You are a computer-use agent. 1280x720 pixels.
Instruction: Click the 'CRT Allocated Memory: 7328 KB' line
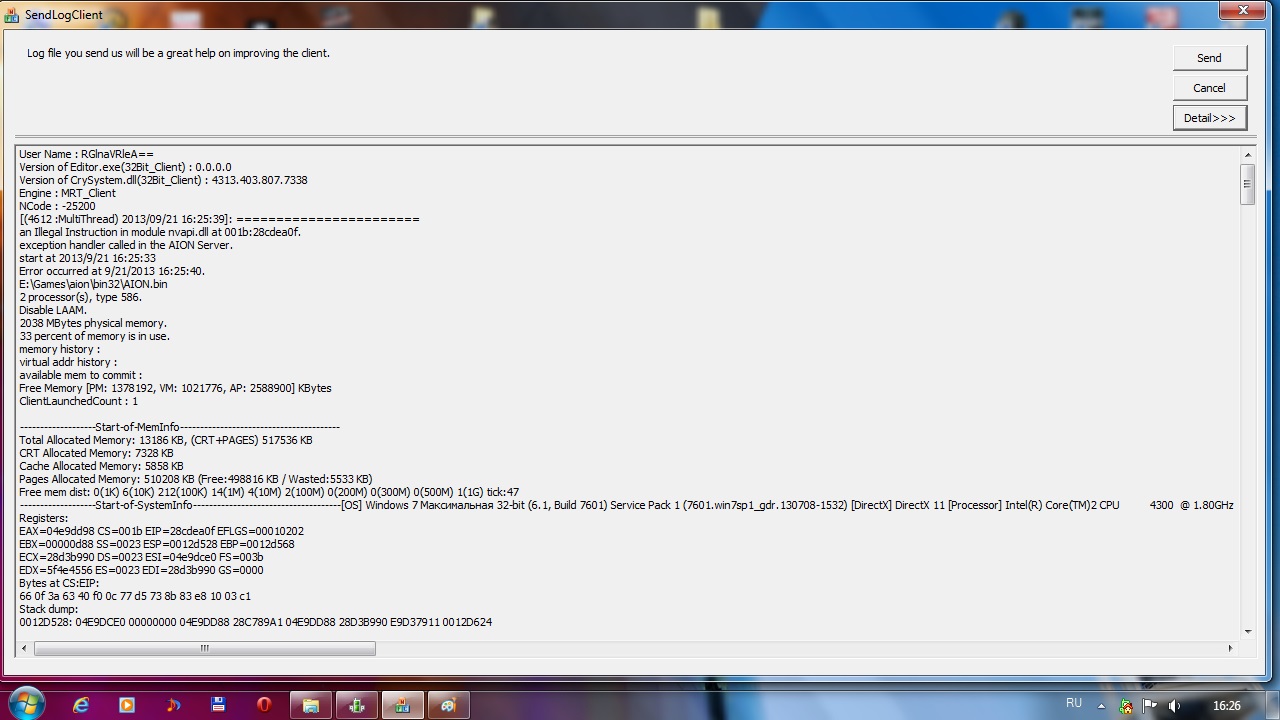[x=96, y=453]
